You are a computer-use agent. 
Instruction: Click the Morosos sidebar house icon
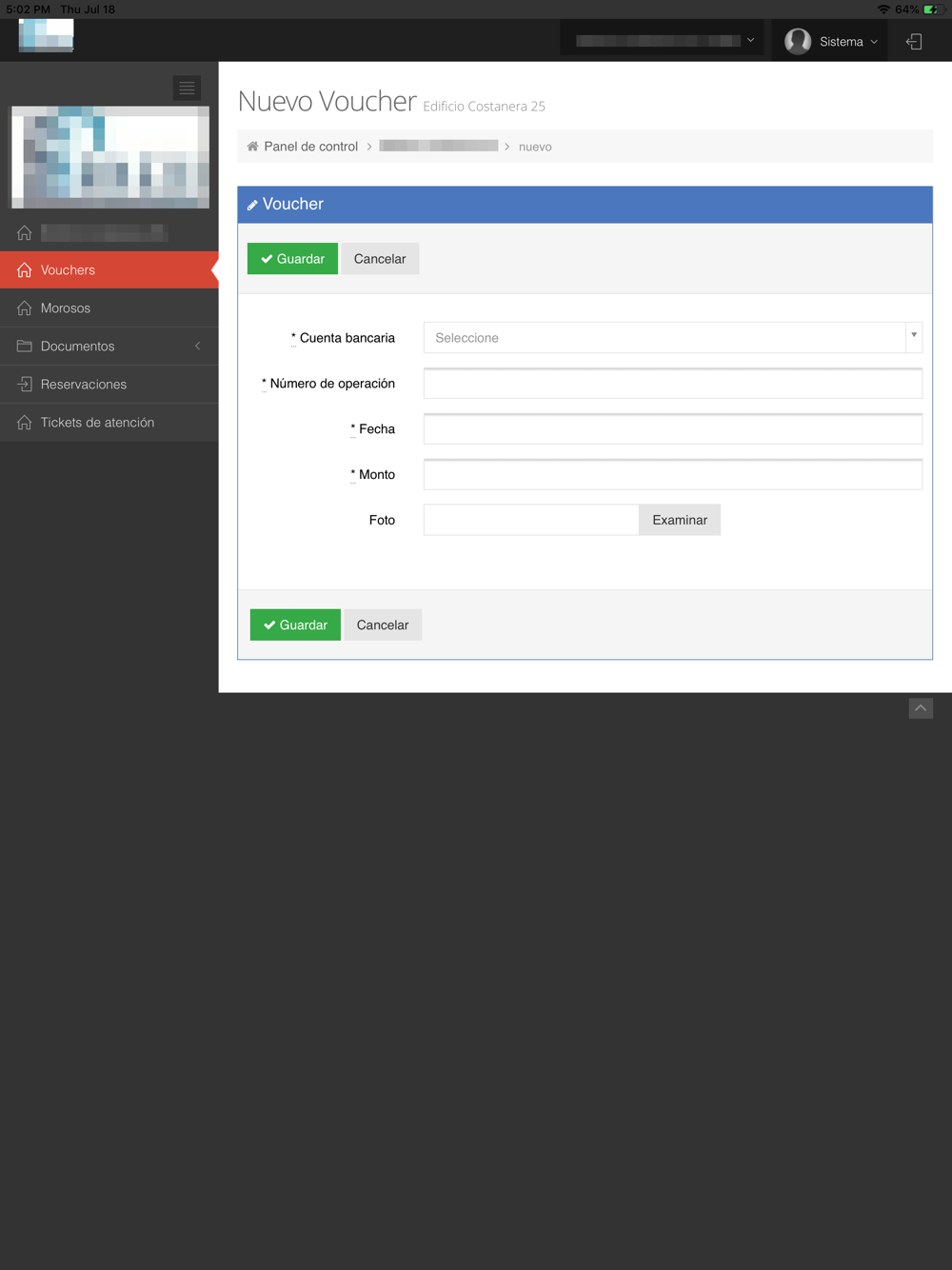click(25, 308)
